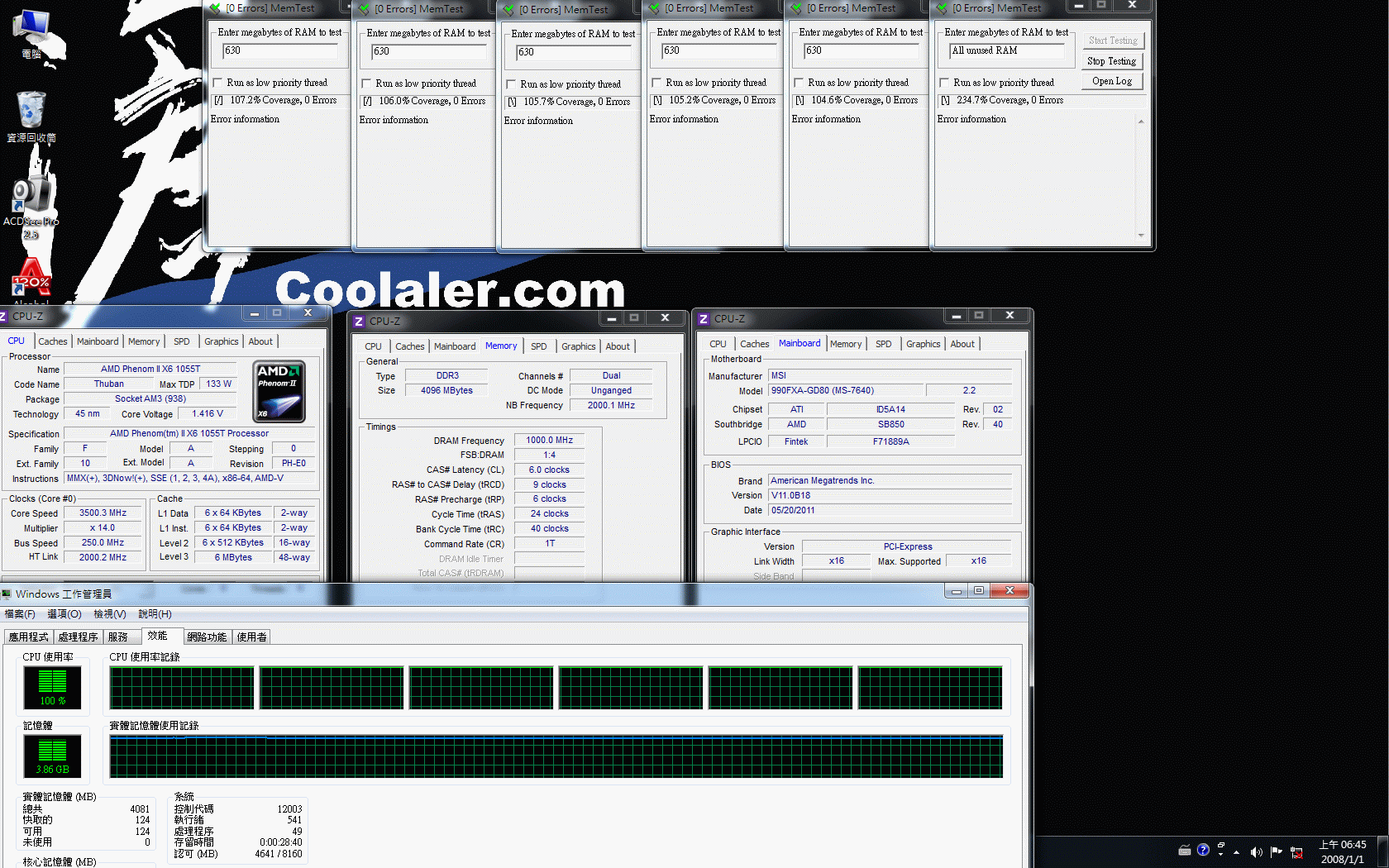Open Graphics tab in CPU-Z window showing Memory timings
This screenshot has width=1389, height=868.
pyautogui.click(x=579, y=346)
